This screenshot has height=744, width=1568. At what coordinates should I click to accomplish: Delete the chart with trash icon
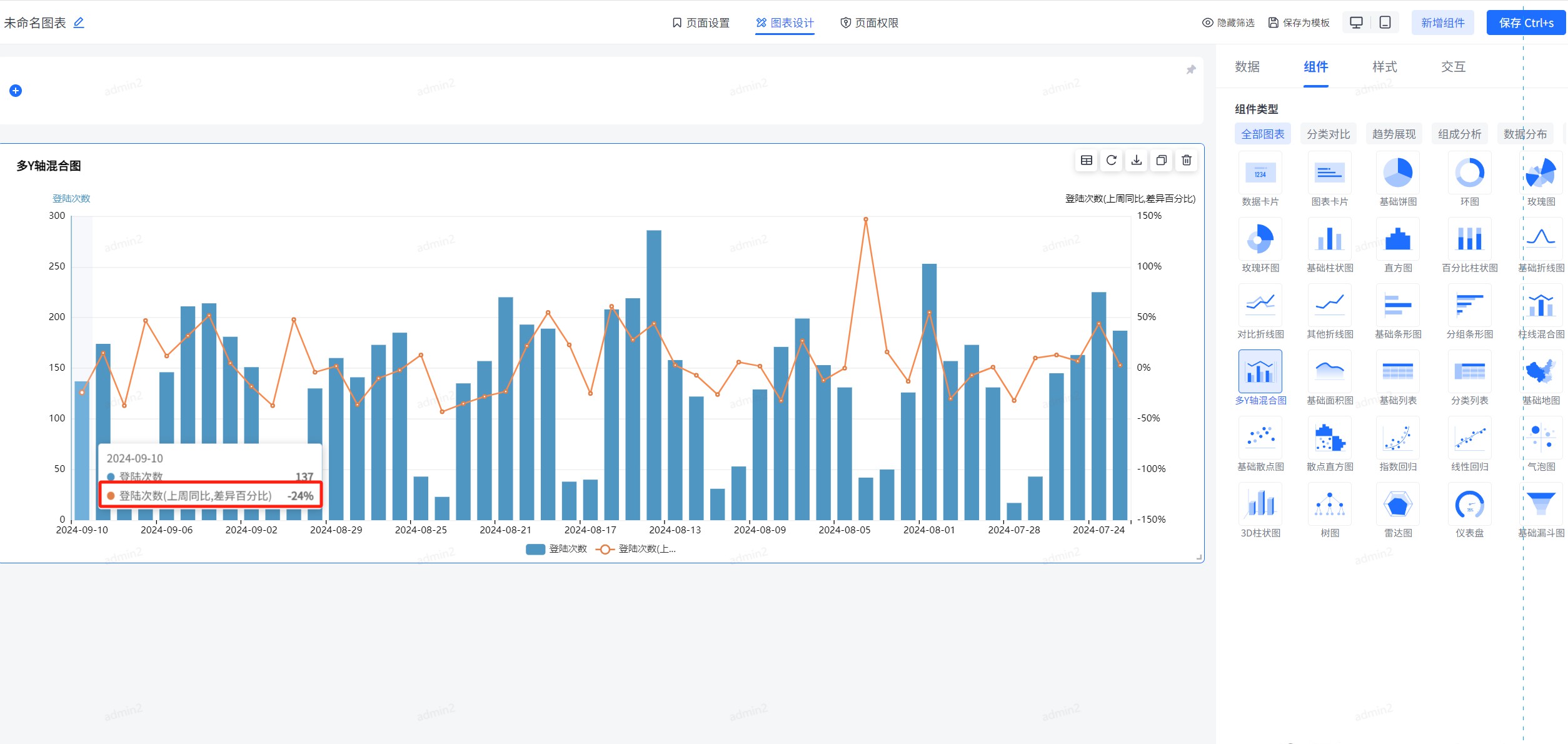click(x=1187, y=161)
